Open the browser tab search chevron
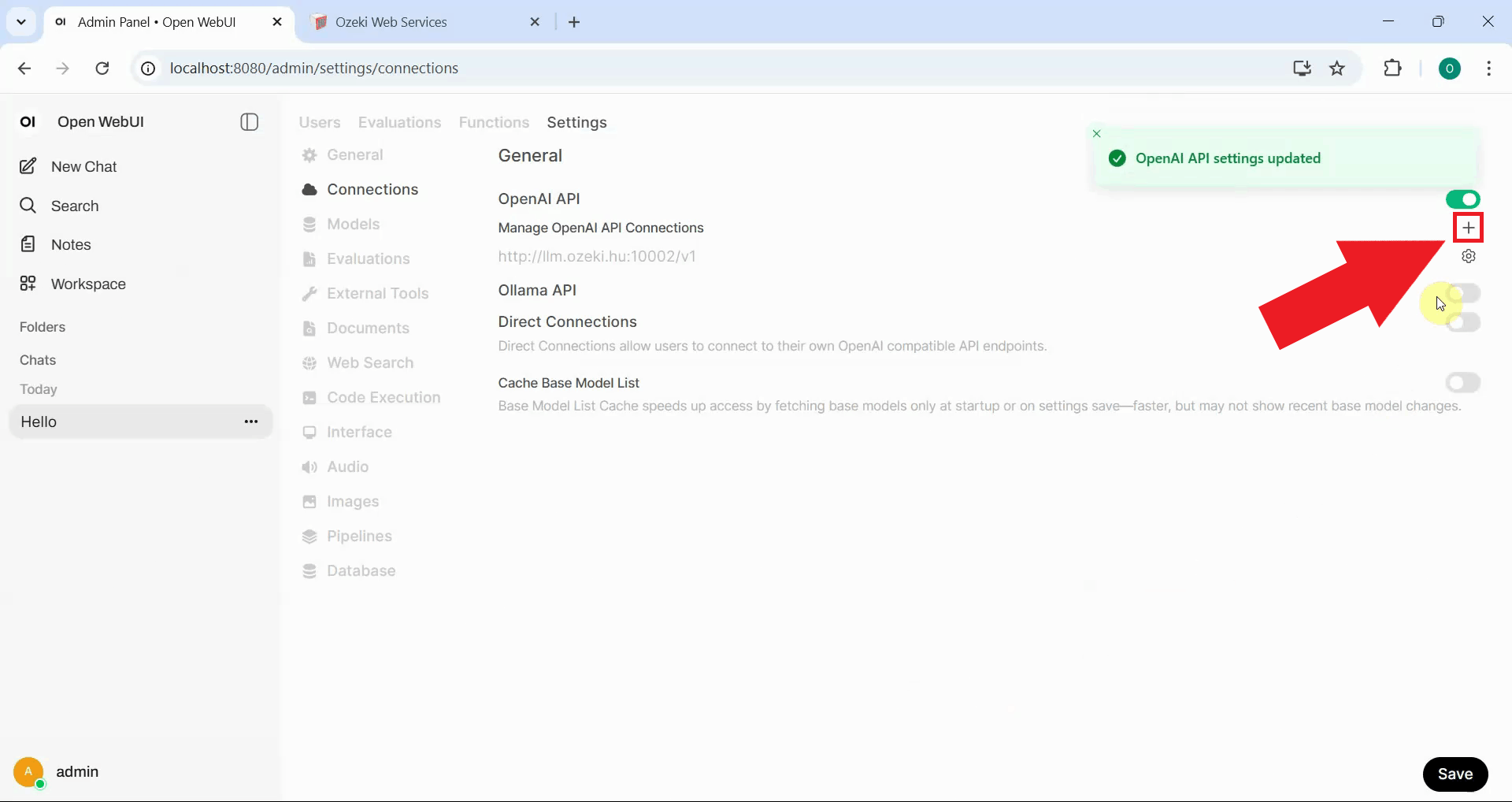1512x802 pixels. tap(21, 22)
